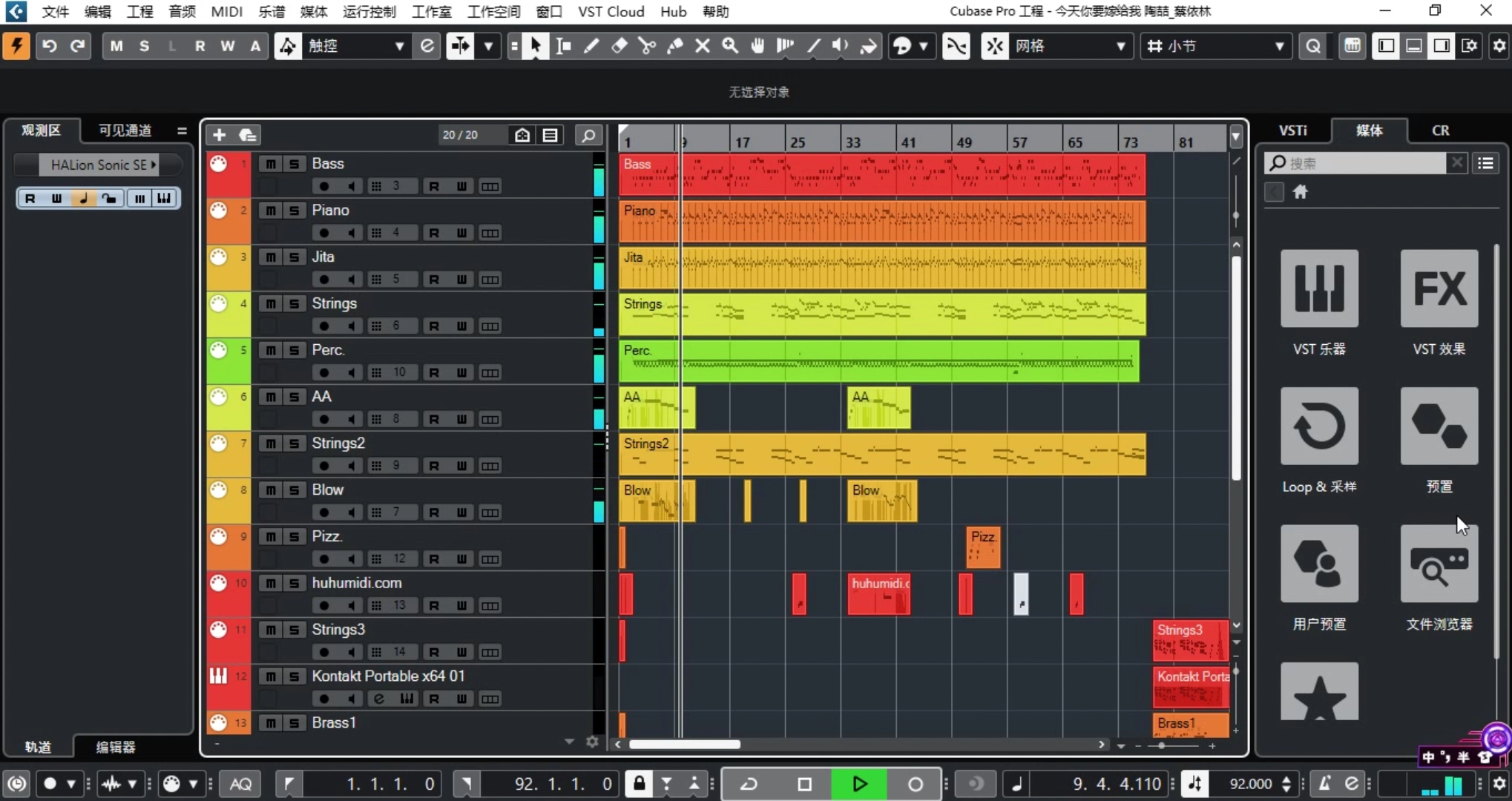Select the Draw pencil tool
This screenshot has height=801, width=1512.
[591, 46]
